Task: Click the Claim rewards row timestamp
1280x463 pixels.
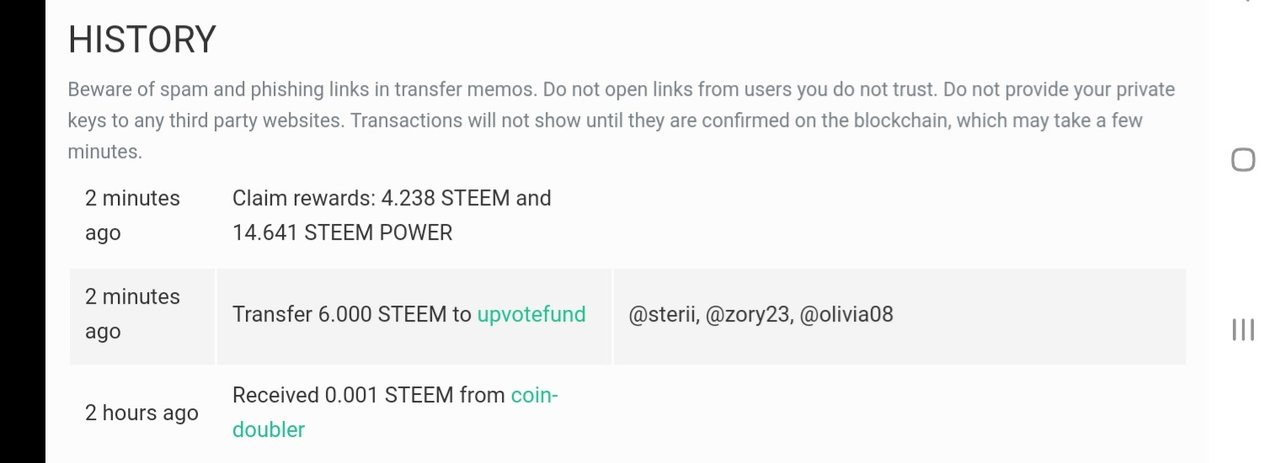Action: [132, 215]
